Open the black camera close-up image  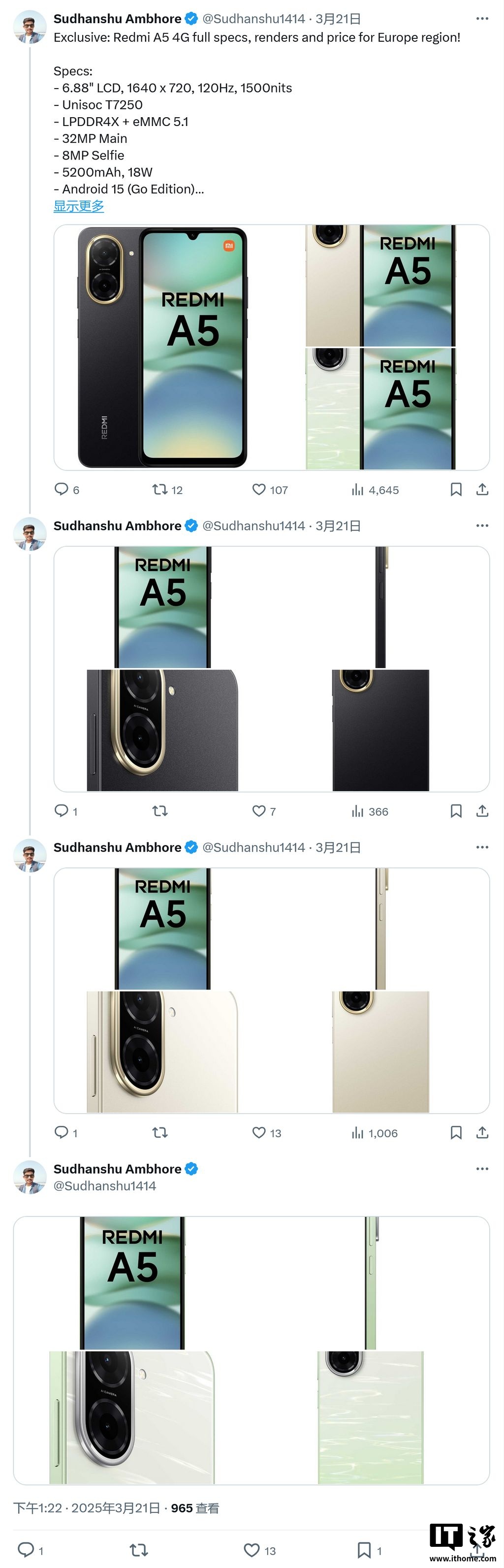(x=162, y=731)
